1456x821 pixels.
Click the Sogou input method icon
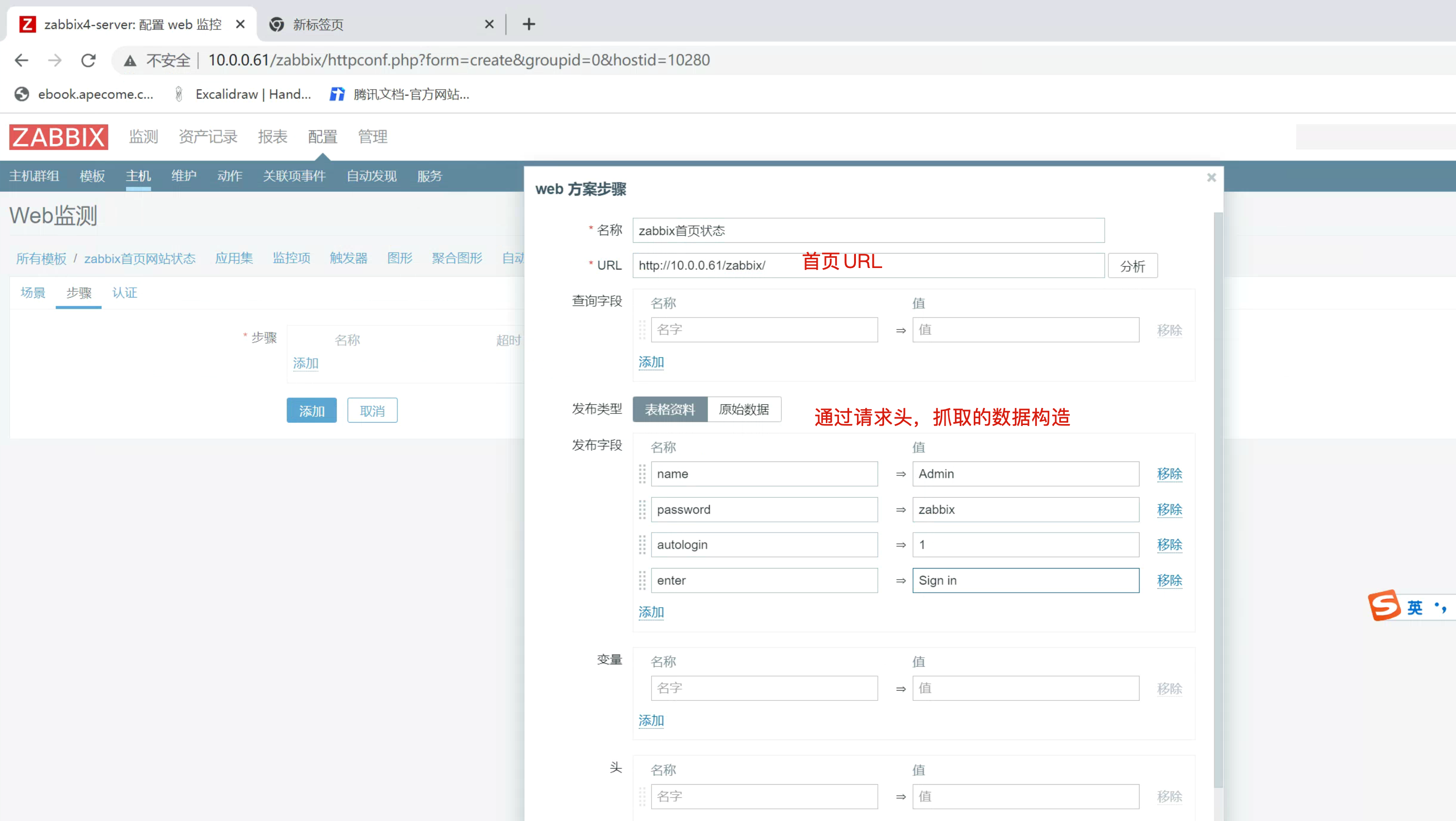1384,606
